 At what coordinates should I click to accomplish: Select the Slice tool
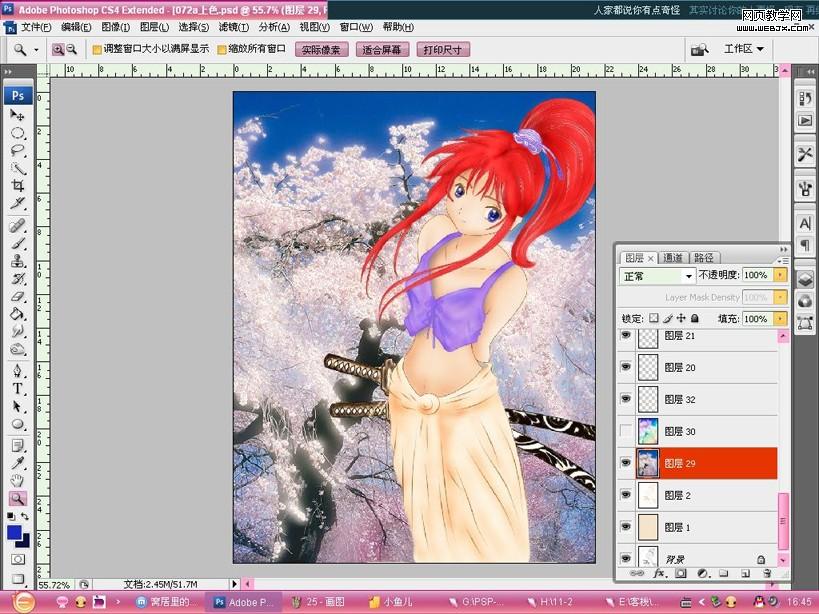point(17,203)
